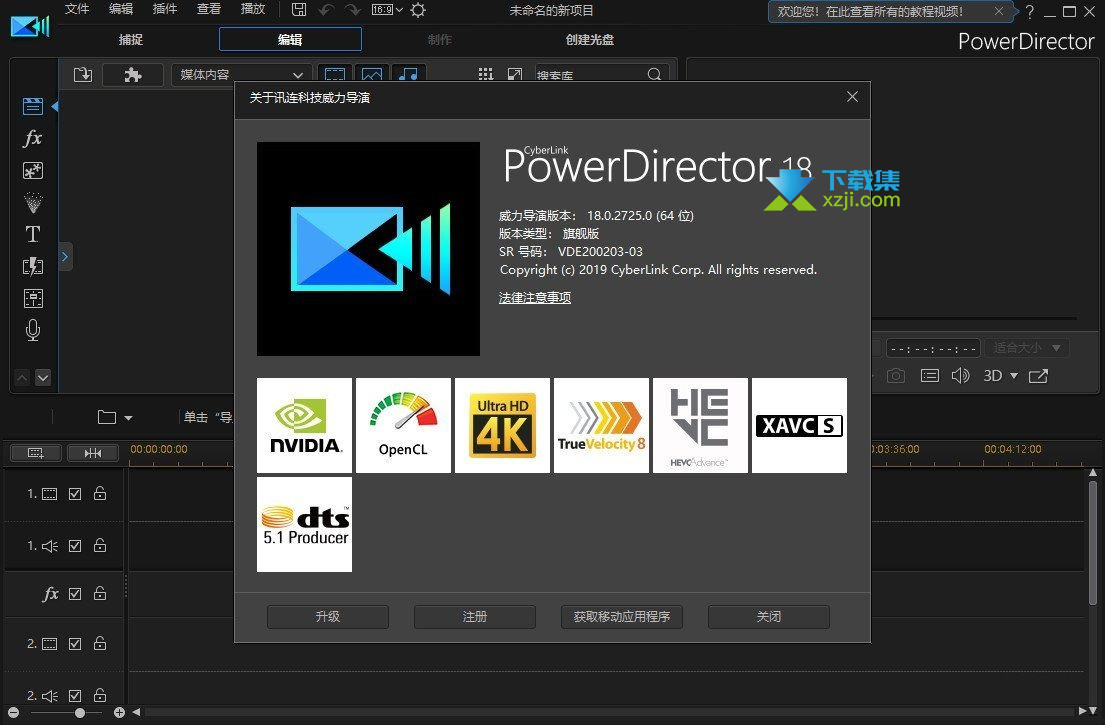
Task: Open the Voice-Over microphone room icon
Action: (32, 330)
